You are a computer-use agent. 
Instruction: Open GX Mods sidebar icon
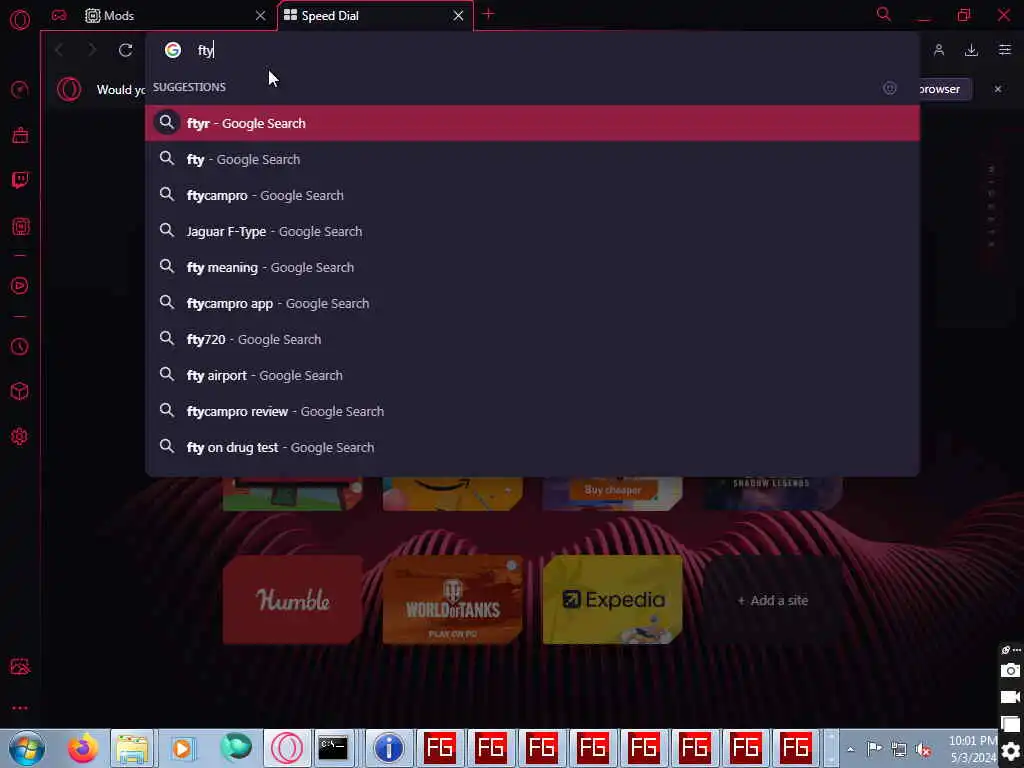20,227
